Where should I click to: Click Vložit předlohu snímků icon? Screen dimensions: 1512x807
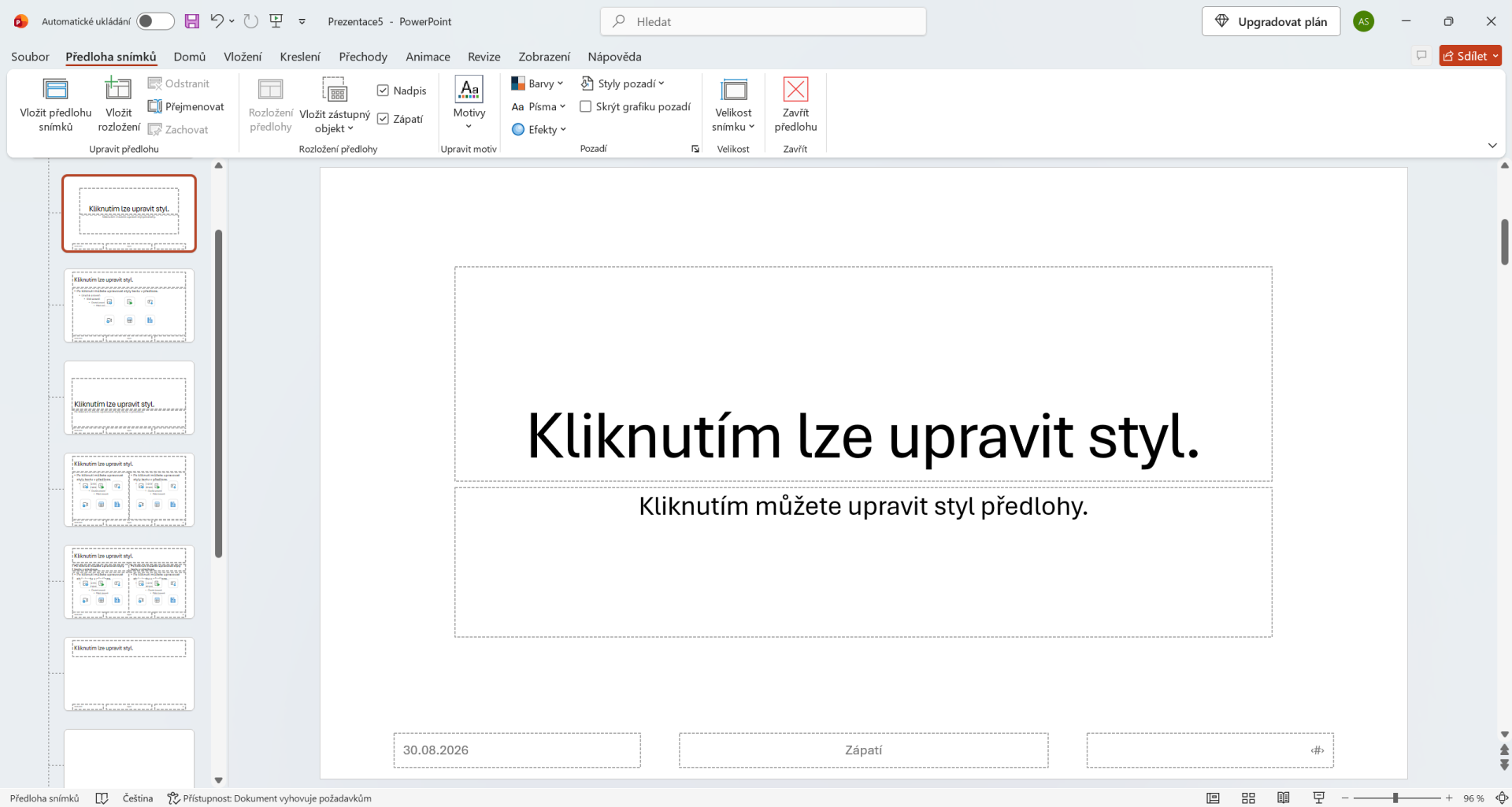[56, 104]
